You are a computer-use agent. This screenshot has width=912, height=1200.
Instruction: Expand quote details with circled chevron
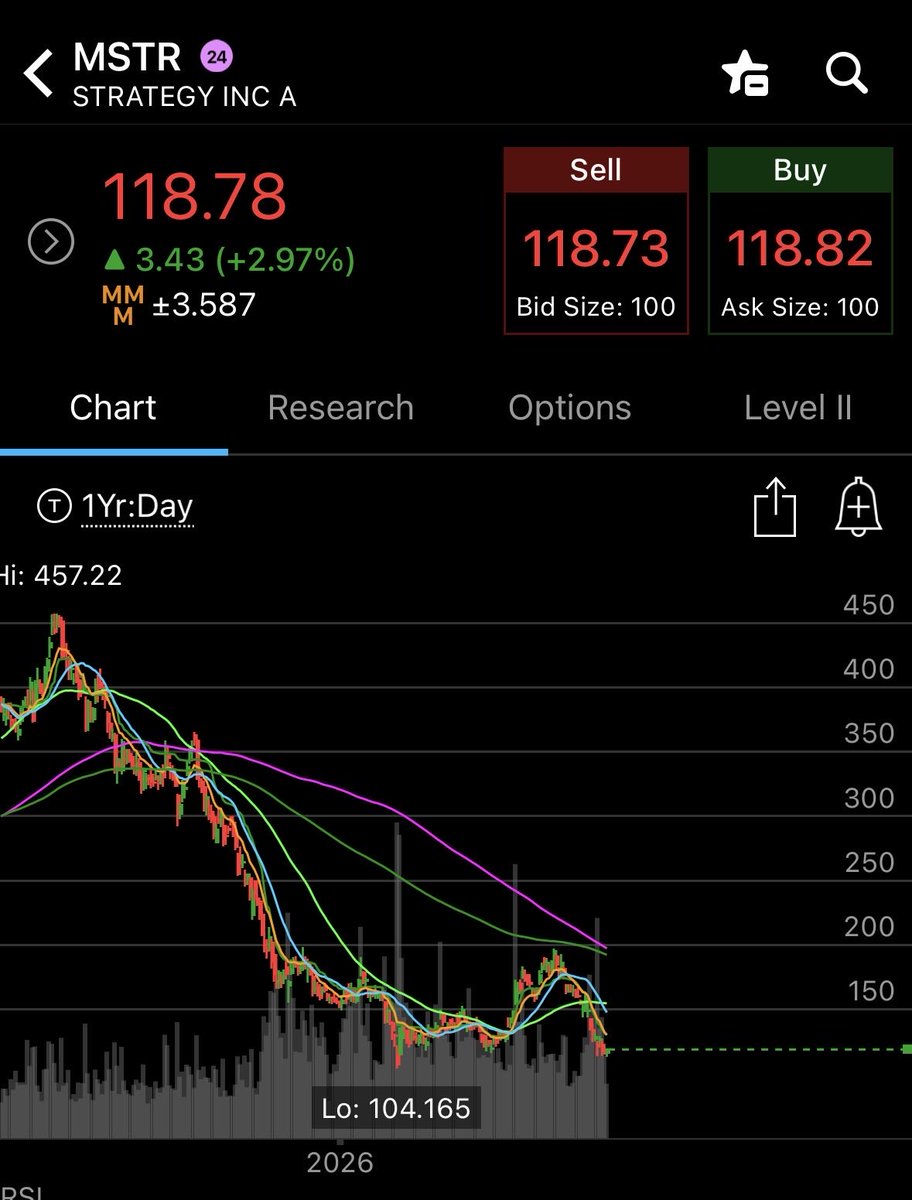(50, 242)
